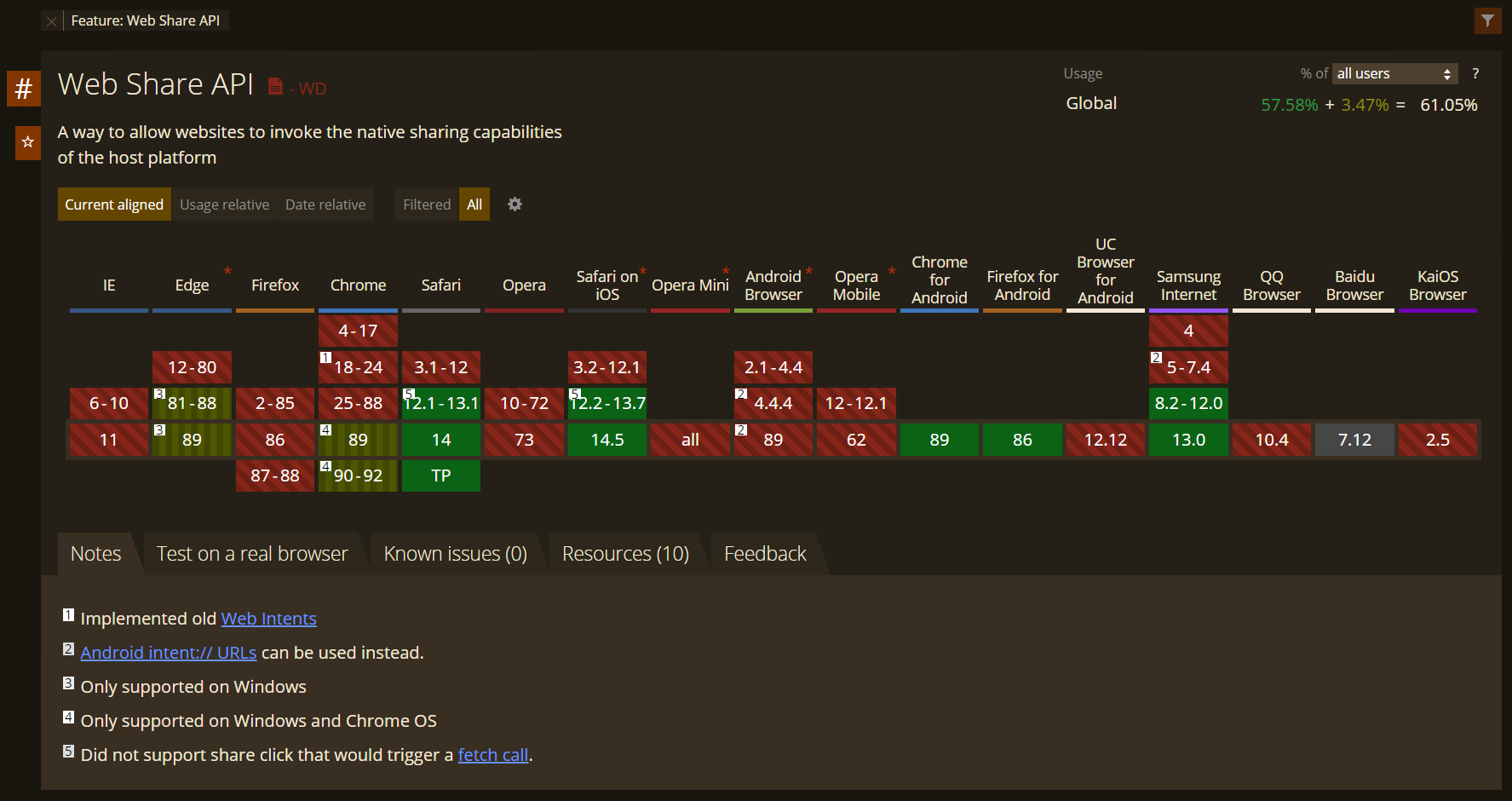Switch to Date relative view
Viewport: 1512px width, 801px height.
pyautogui.click(x=325, y=204)
